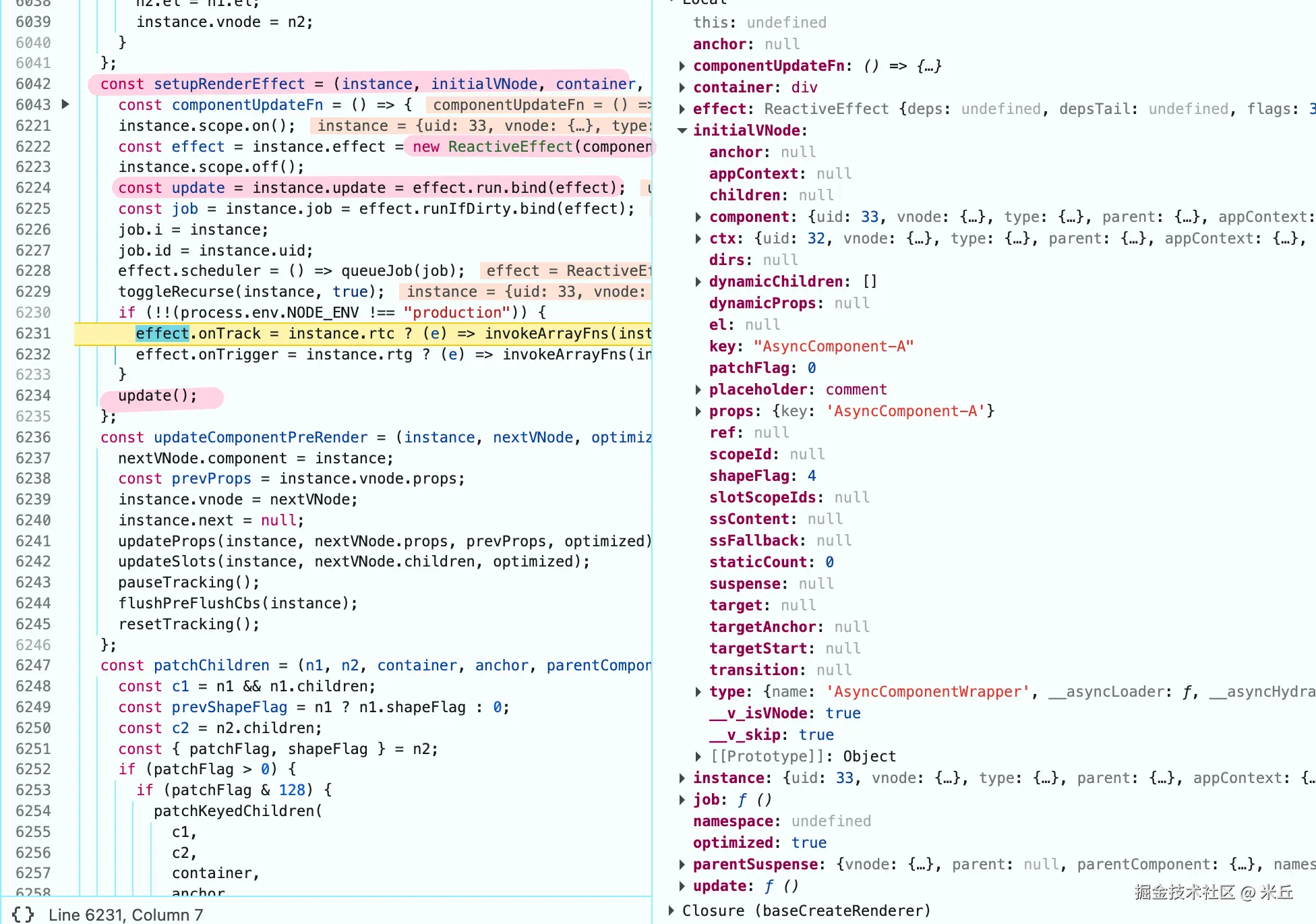Image resolution: width=1316 pixels, height=924 pixels.
Task: Click line number 6042 in the gutter
Action: pos(33,84)
